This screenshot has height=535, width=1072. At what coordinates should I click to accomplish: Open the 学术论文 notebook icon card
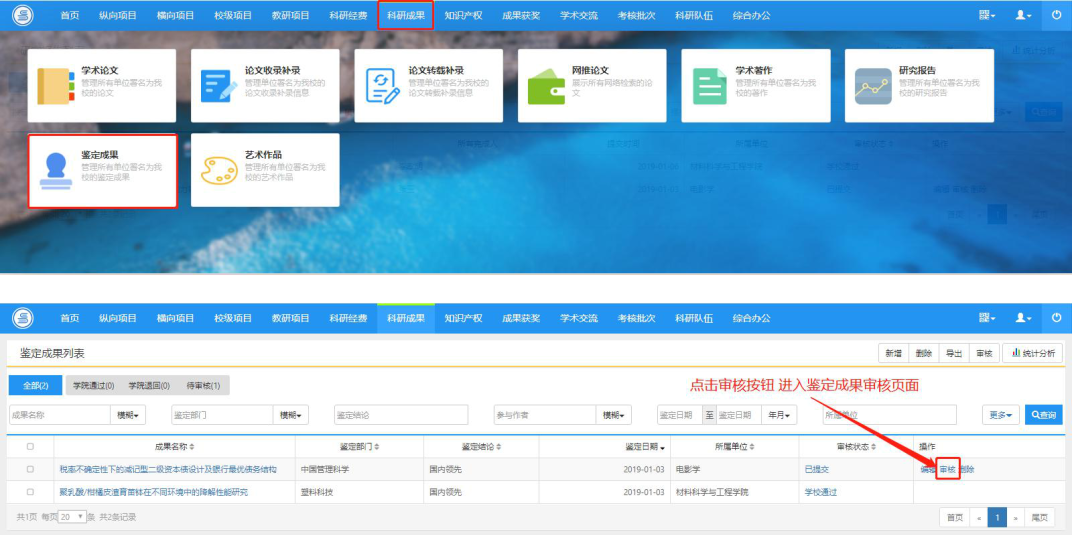[x=55, y=86]
